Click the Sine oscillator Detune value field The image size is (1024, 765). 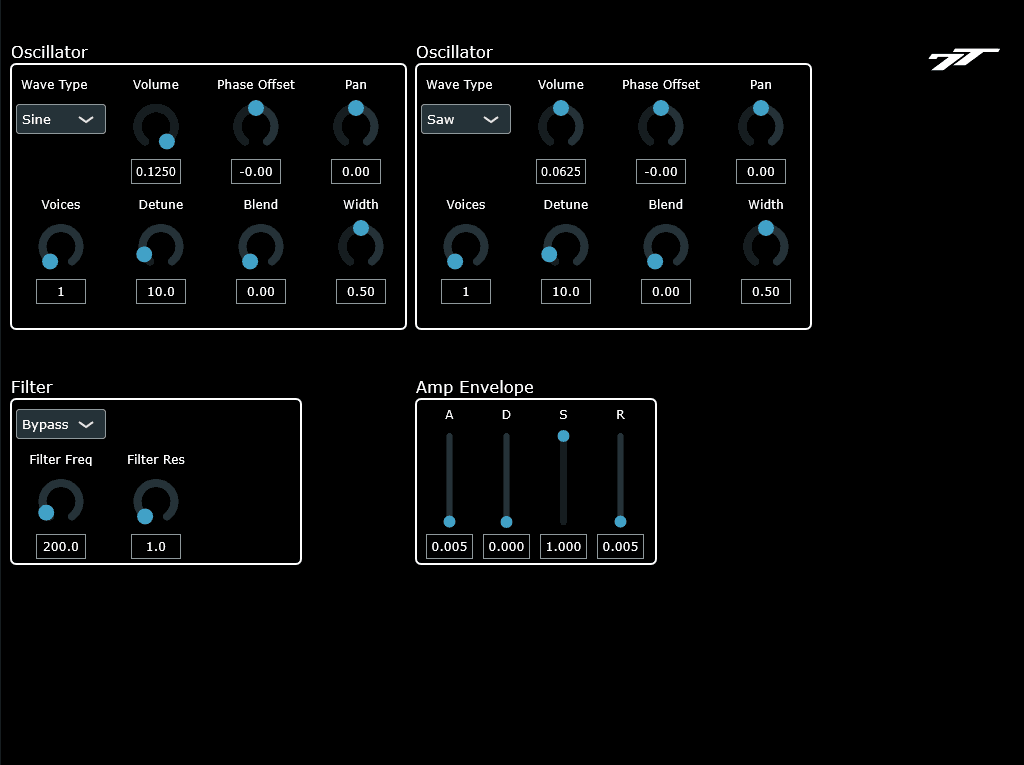pyautogui.click(x=161, y=291)
